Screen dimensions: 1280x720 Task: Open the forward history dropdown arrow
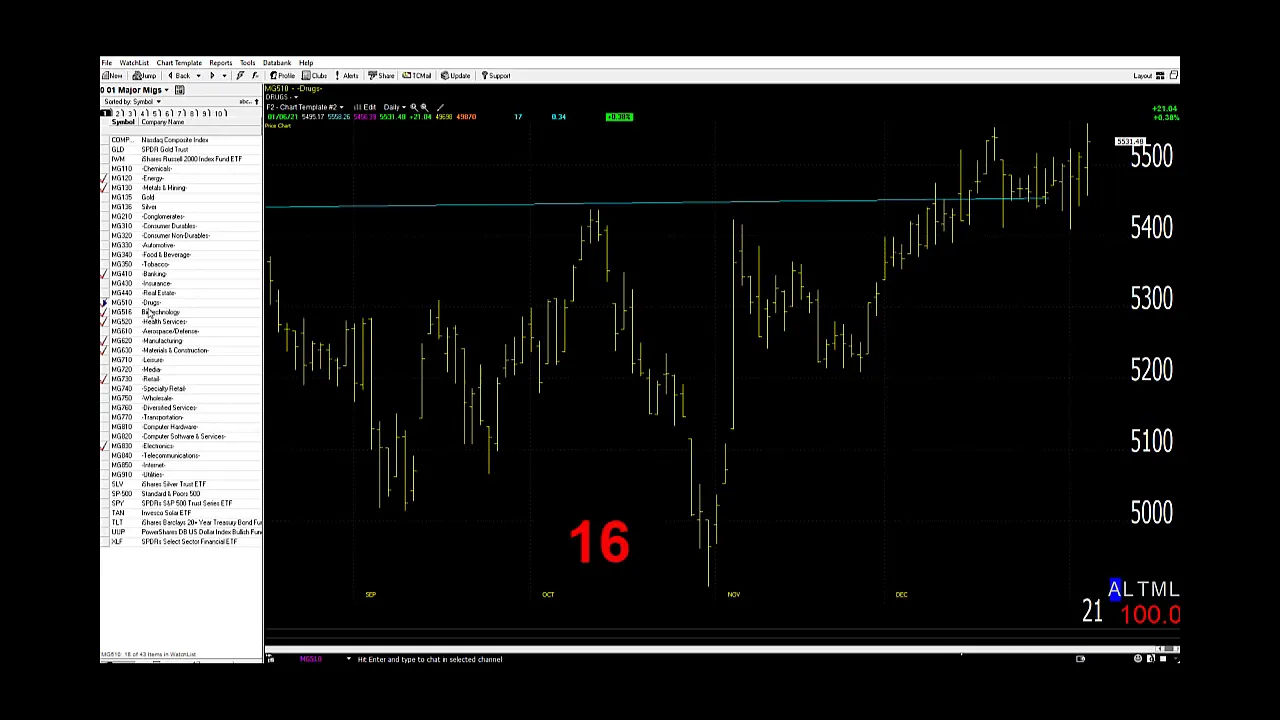click(x=224, y=76)
